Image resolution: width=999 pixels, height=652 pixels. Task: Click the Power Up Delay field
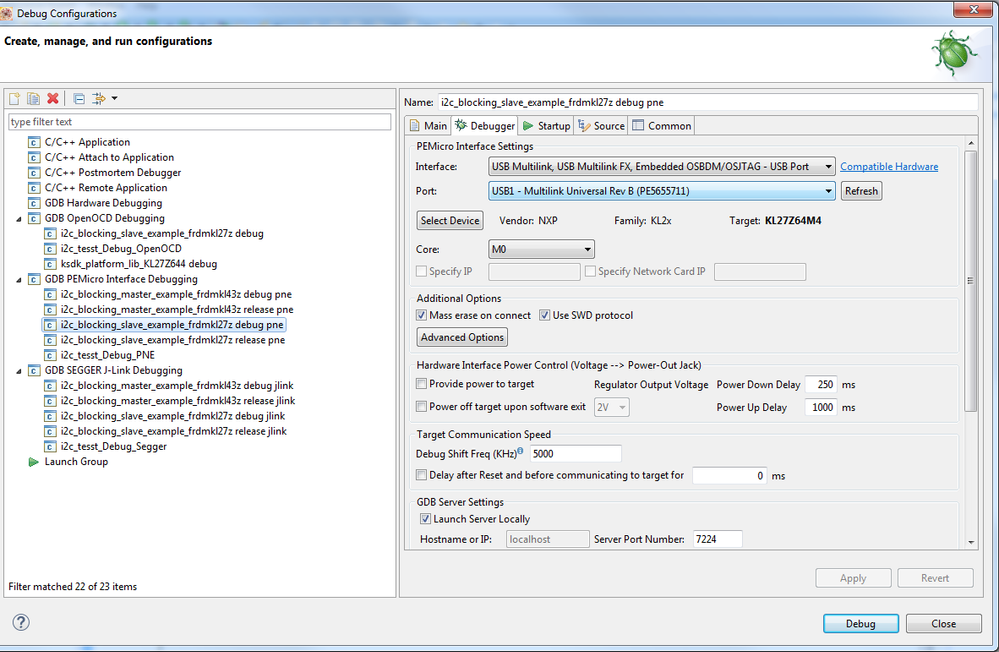pyautogui.click(x=821, y=407)
